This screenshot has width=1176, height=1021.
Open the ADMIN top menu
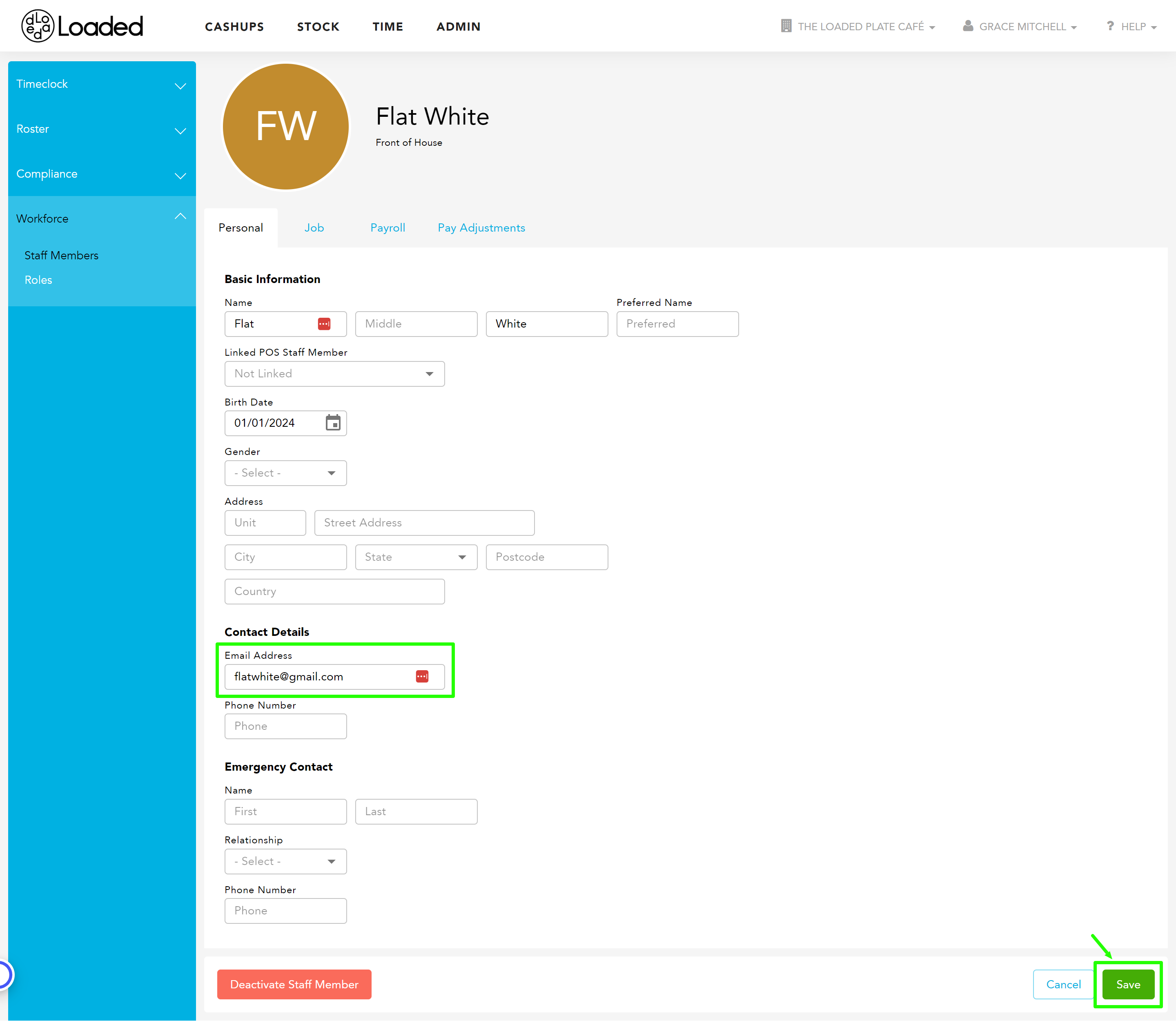point(458,27)
